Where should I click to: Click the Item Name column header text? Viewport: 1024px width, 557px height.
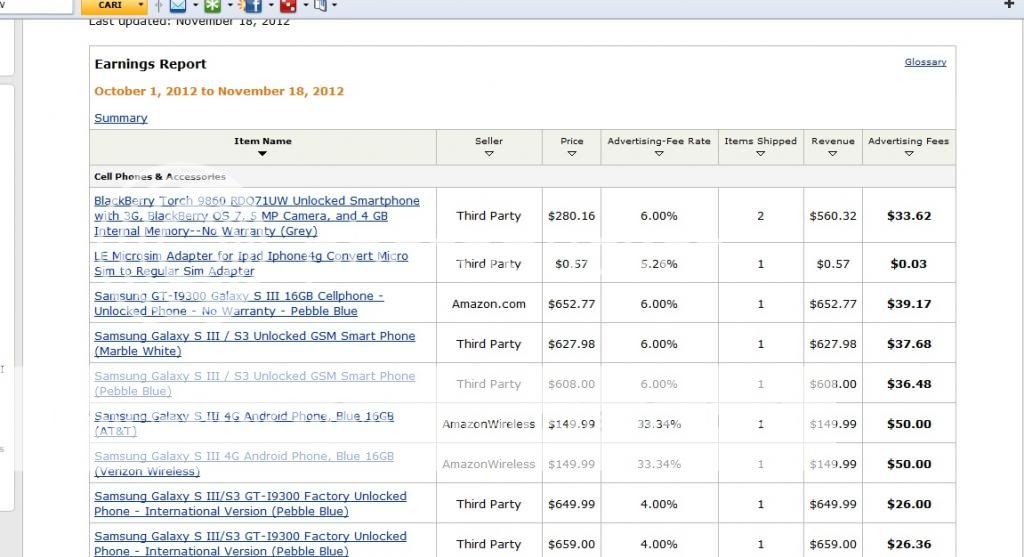click(x=263, y=141)
